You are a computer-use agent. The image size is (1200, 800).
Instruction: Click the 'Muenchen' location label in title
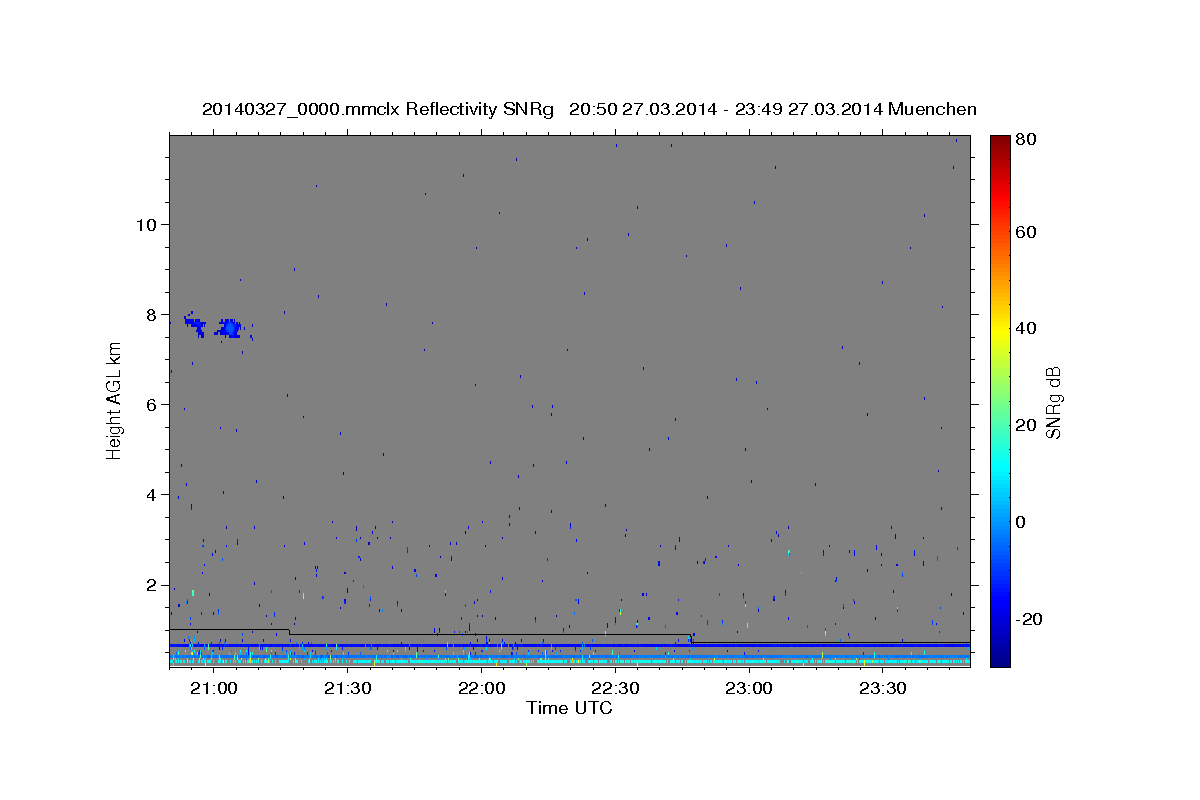coord(932,109)
